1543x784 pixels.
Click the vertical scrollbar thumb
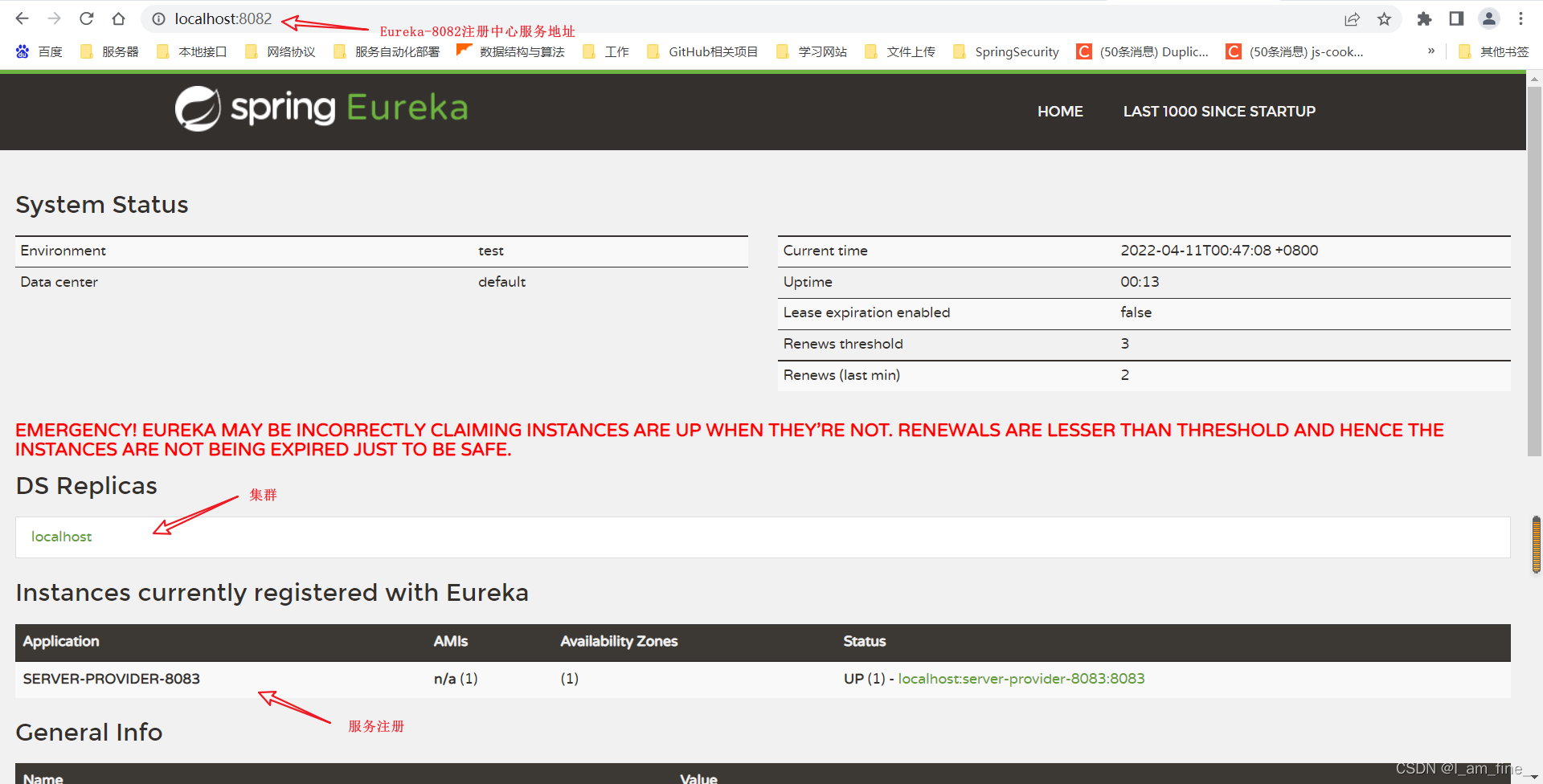[x=1534, y=272]
